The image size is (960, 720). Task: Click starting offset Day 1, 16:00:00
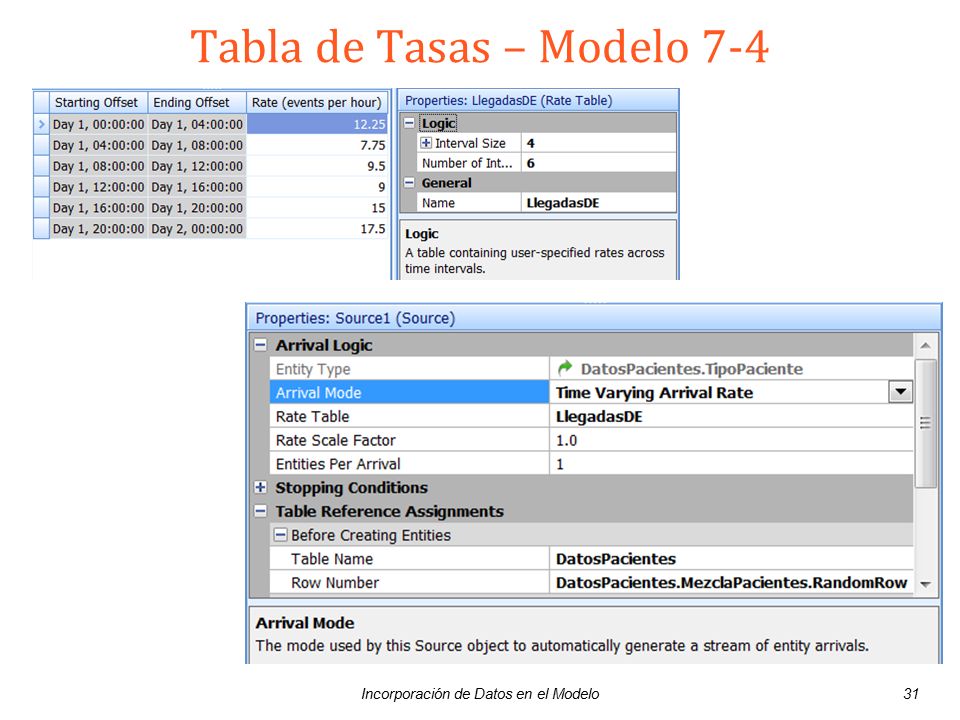(99, 208)
